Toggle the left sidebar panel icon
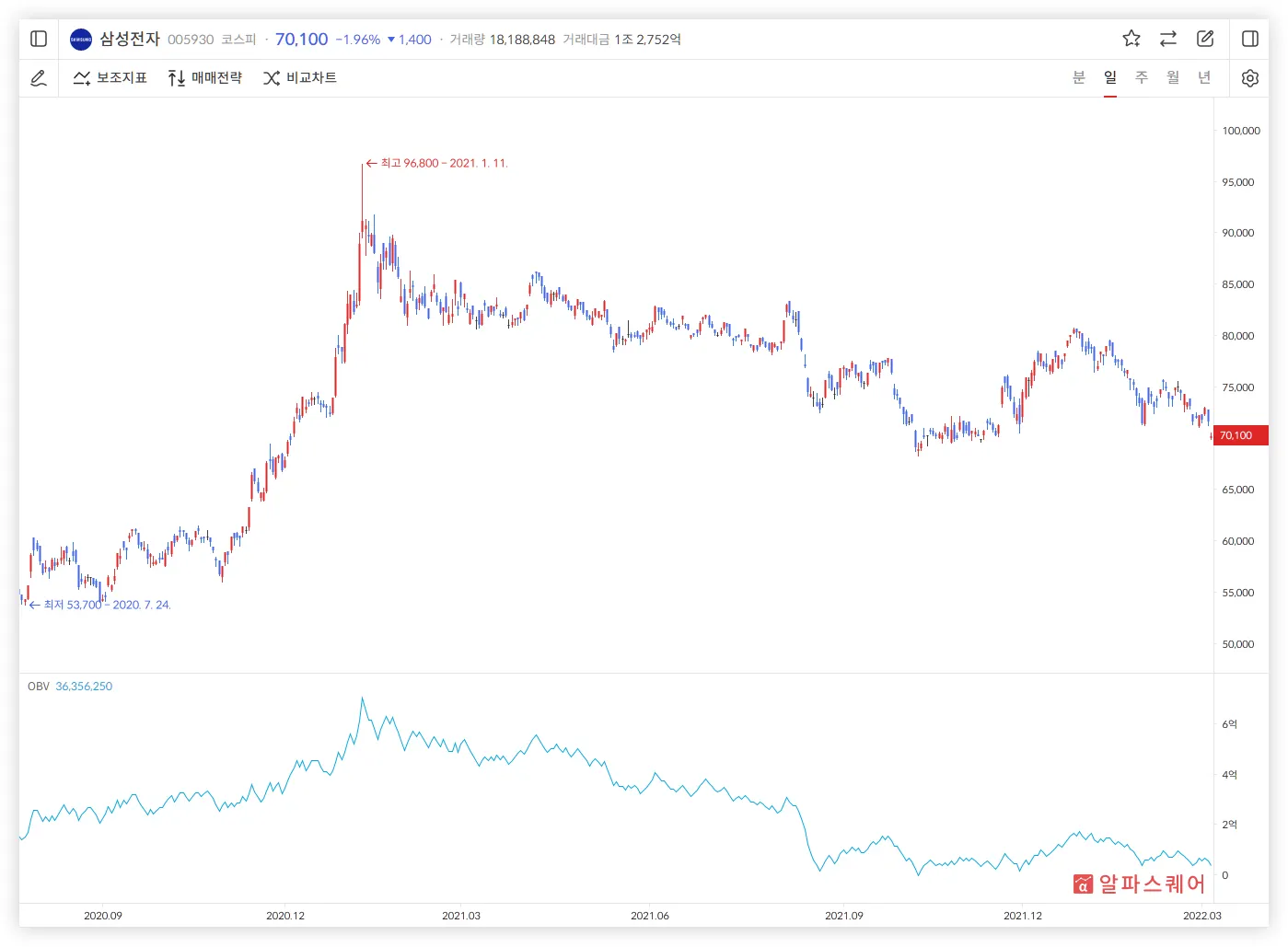This screenshot has width=1288, height=947. 39,39
